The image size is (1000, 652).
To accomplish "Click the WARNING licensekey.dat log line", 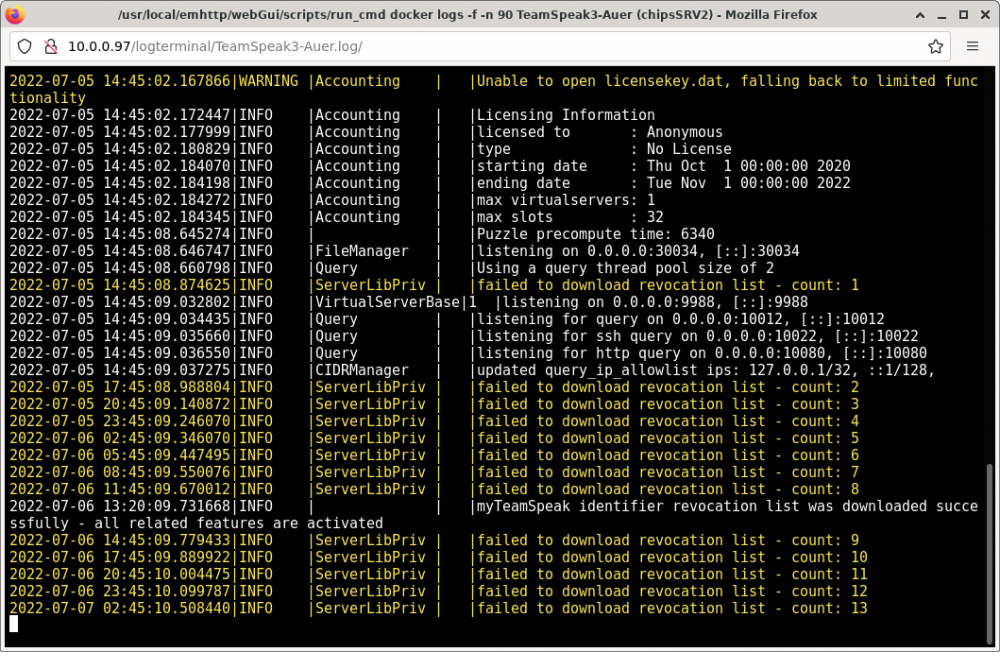I will point(494,89).
